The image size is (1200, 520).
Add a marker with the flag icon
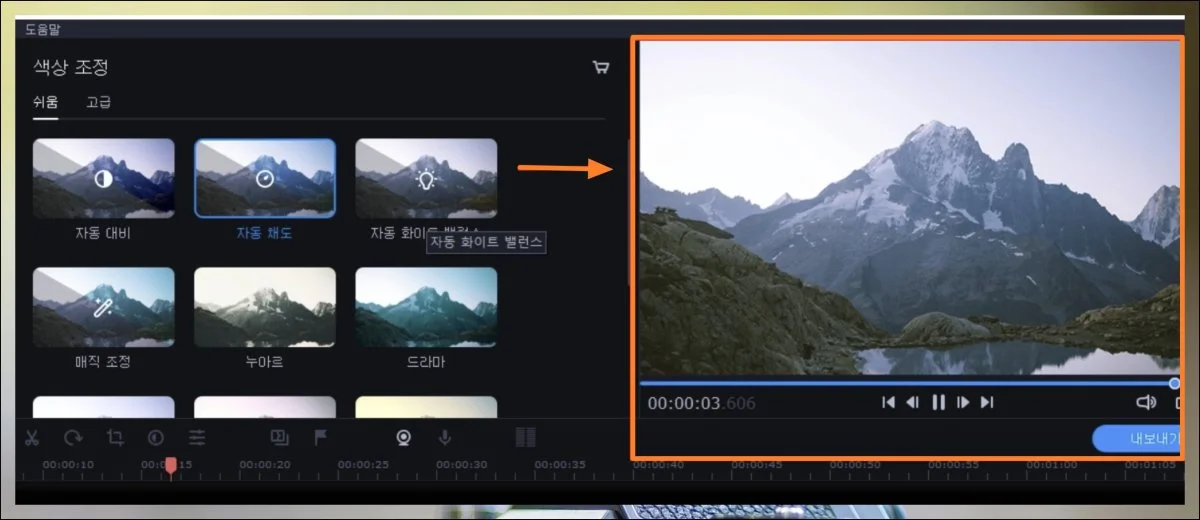click(x=320, y=437)
